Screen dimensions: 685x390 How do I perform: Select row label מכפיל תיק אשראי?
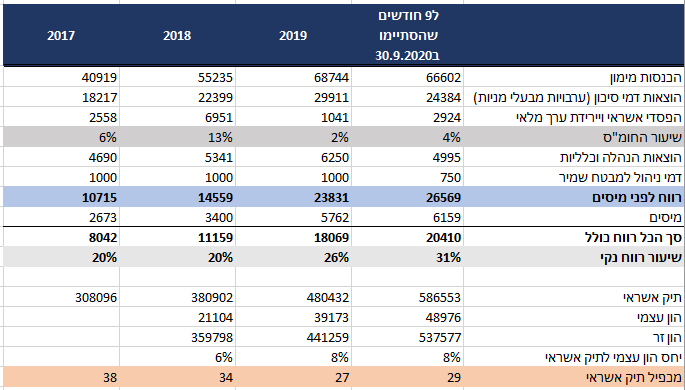click(633, 378)
